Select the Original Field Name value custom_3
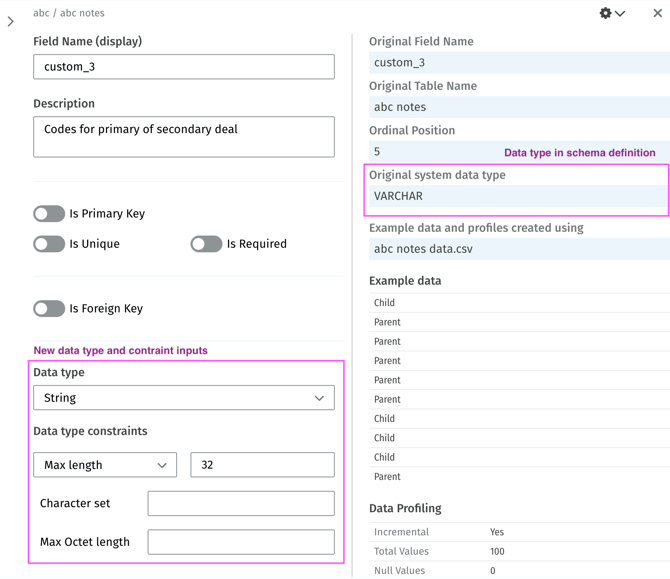This screenshot has height=579, width=670. pos(519,63)
